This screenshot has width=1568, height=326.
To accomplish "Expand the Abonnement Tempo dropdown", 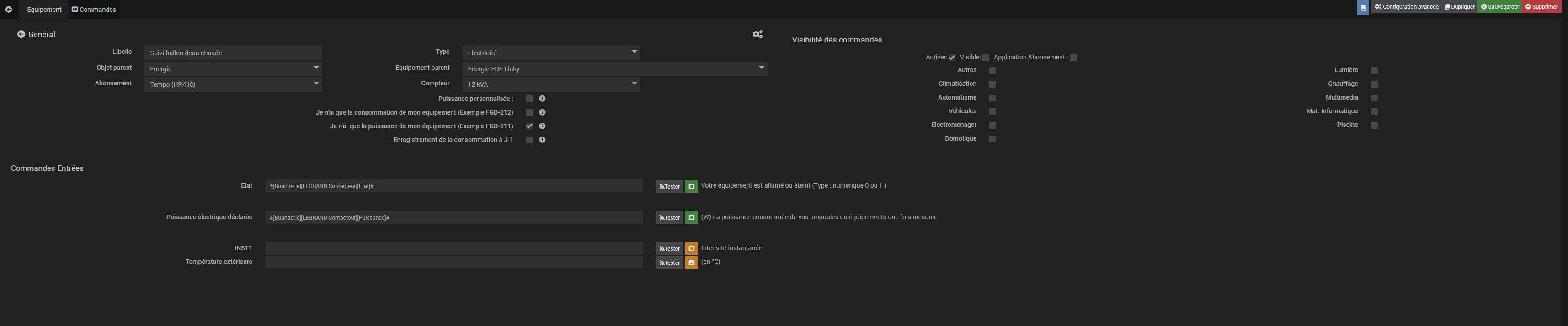I will (233, 84).
